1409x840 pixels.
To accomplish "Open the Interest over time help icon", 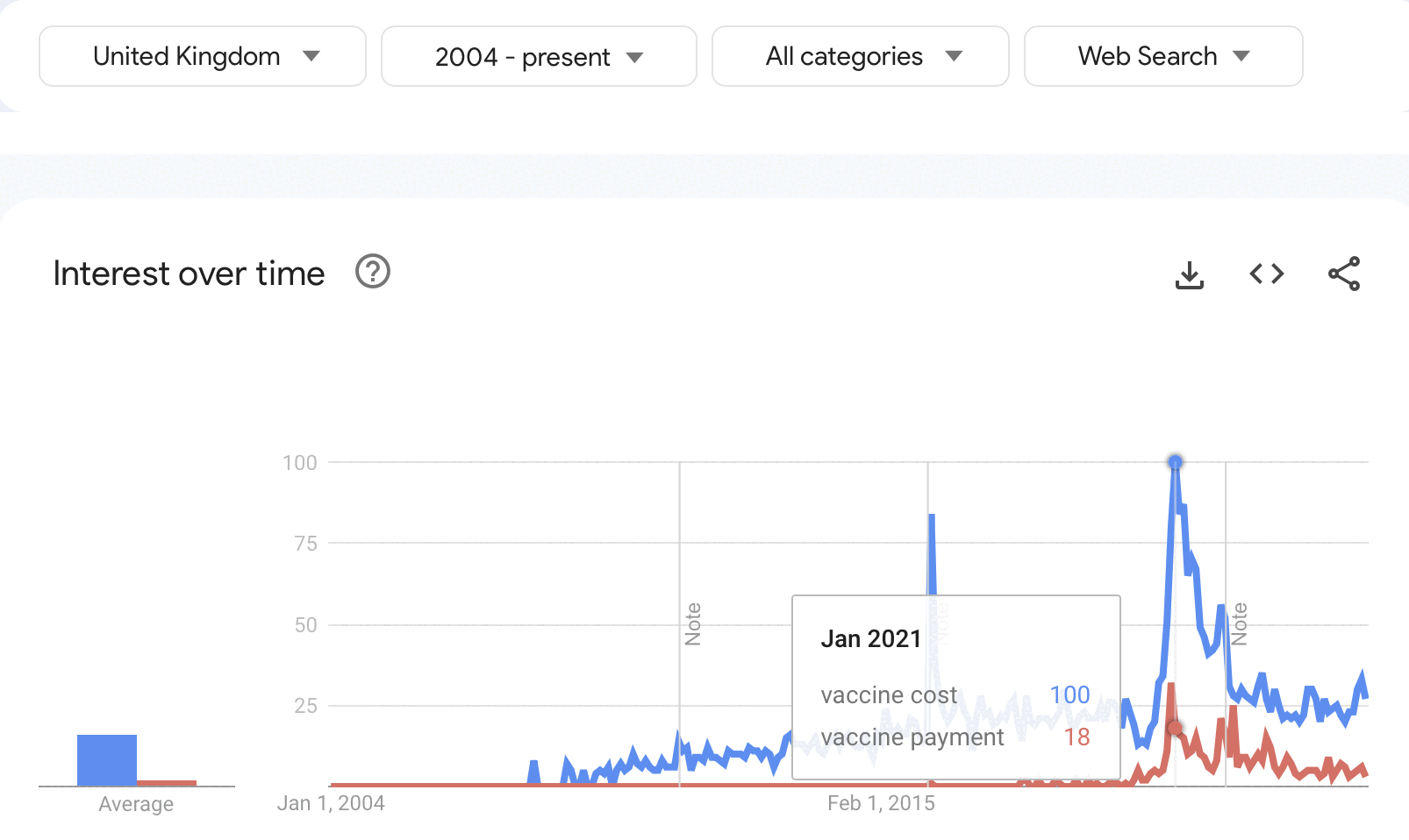I will pos(372,272).
